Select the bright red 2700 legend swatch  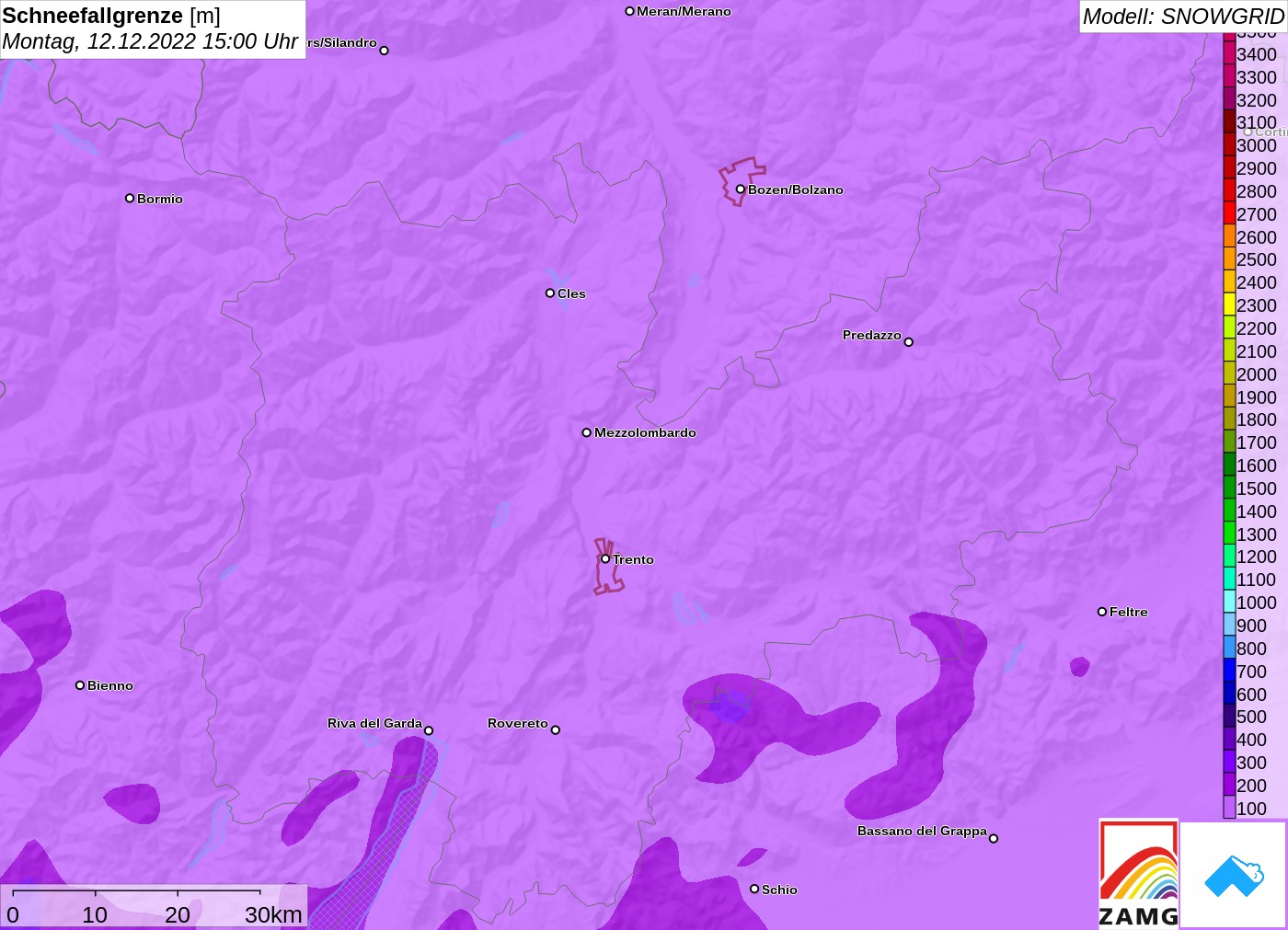point(1229,213)
